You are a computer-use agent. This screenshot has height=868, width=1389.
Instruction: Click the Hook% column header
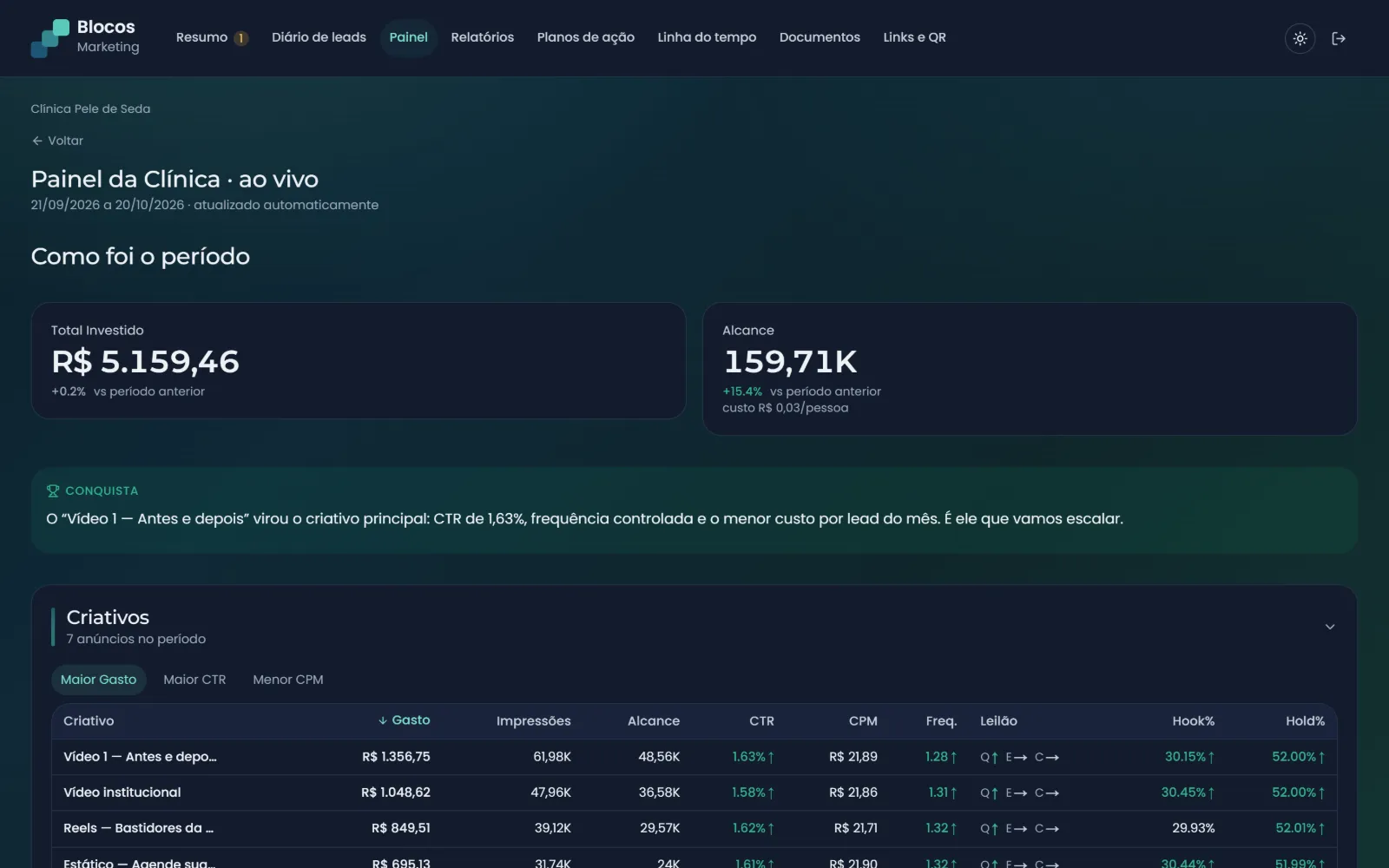pyautogui.click(x=1193, y=720)
